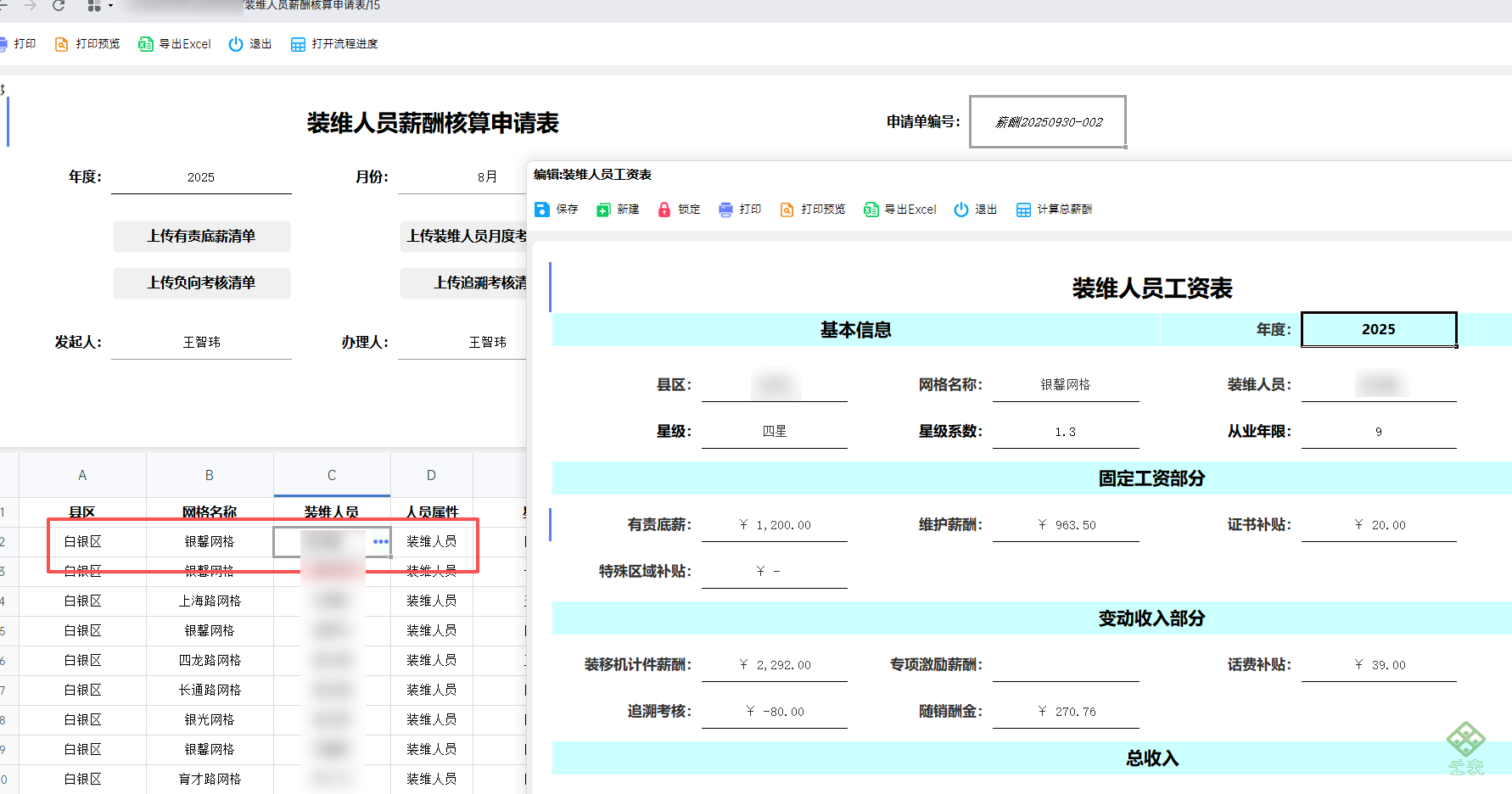Image resolution: width=1512 pixels, height=794 pixels.
Task: Click 话费补贴 value ¥39.00
Action: [1379, 665]
